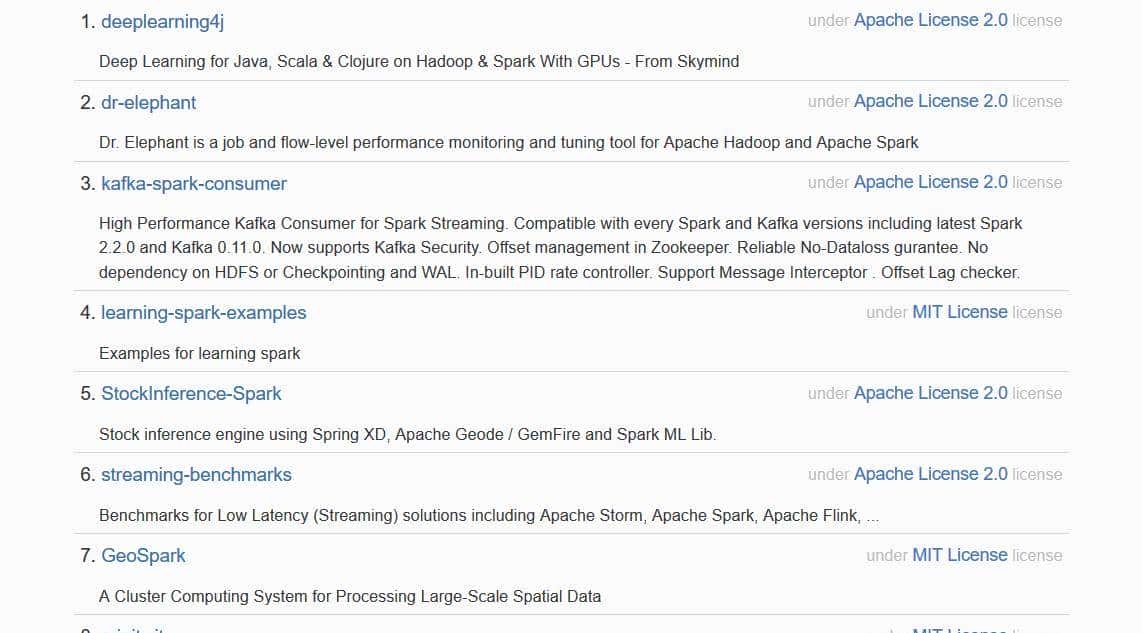The width and height of the screenshot is (1142, 633).
Task: Open the StockInference-Spark project link
Action: click(x=191, y=393)
